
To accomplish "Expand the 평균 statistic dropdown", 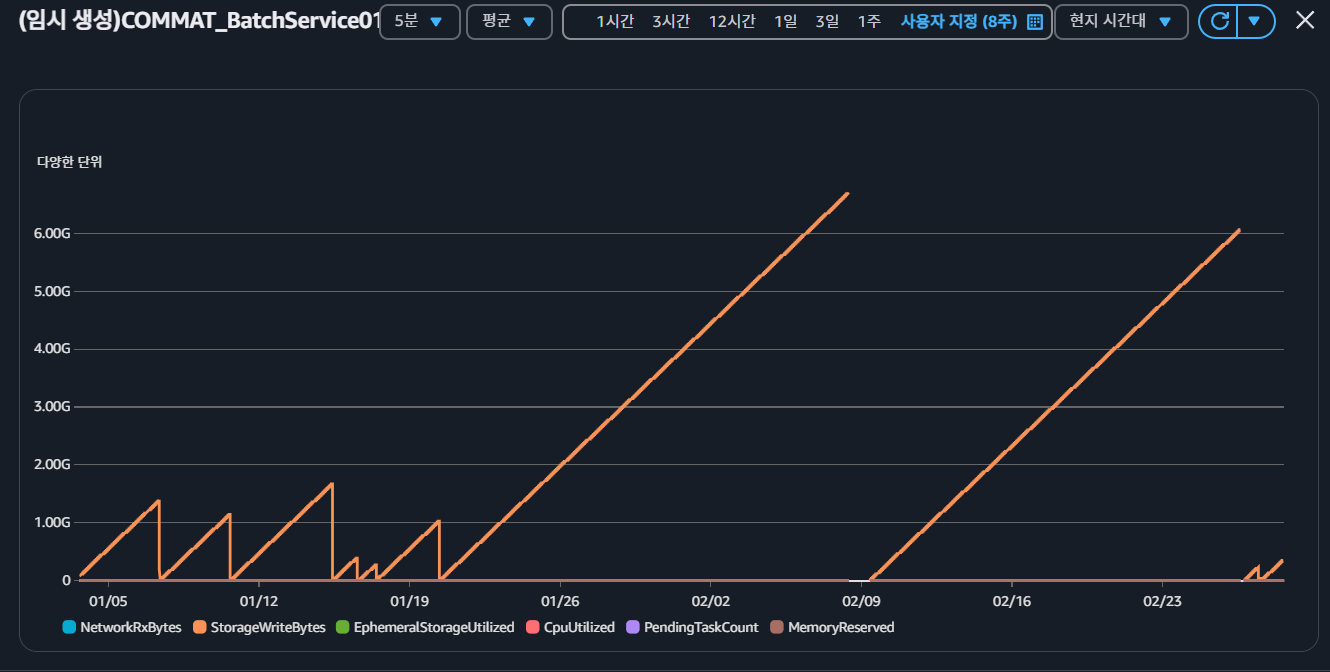I will pos(509,22).
